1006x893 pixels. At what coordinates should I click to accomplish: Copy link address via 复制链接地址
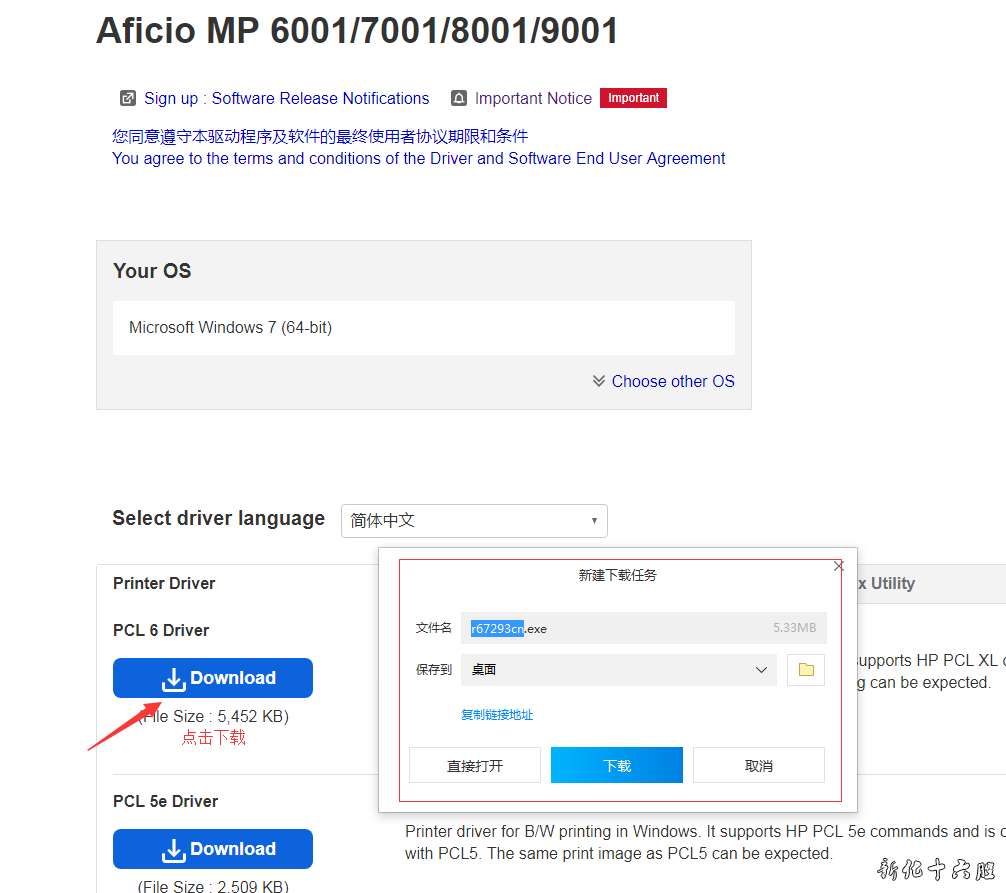tap(497, 715)
